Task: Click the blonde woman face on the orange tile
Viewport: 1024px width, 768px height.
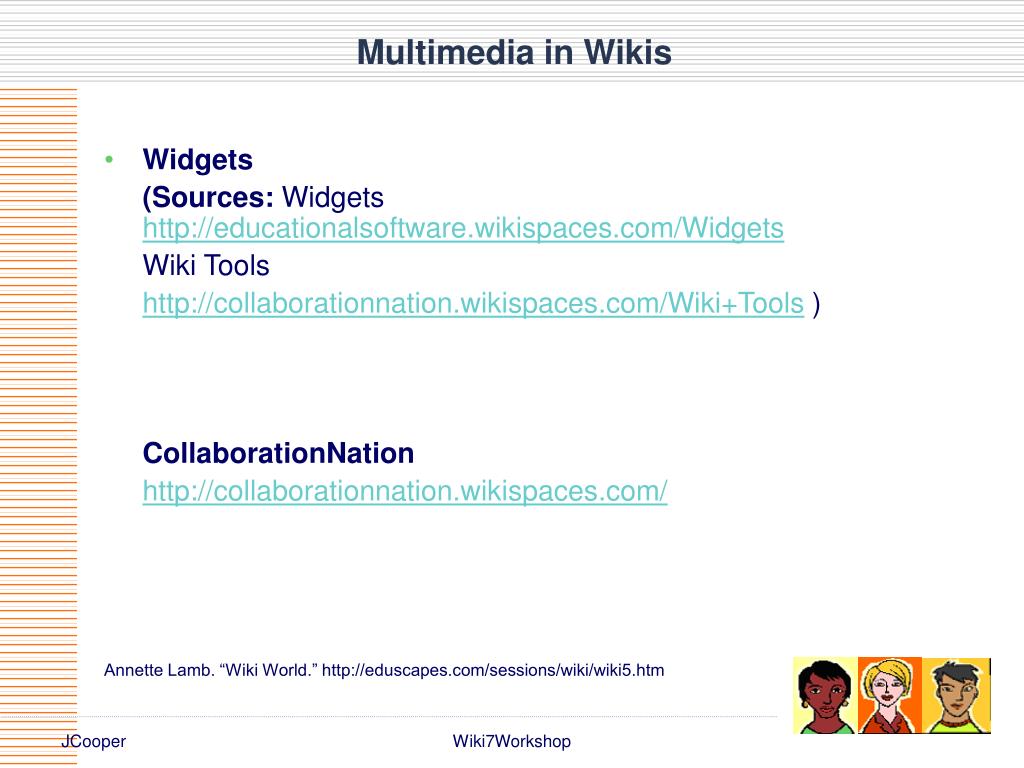Action: (x=889, y=696)
